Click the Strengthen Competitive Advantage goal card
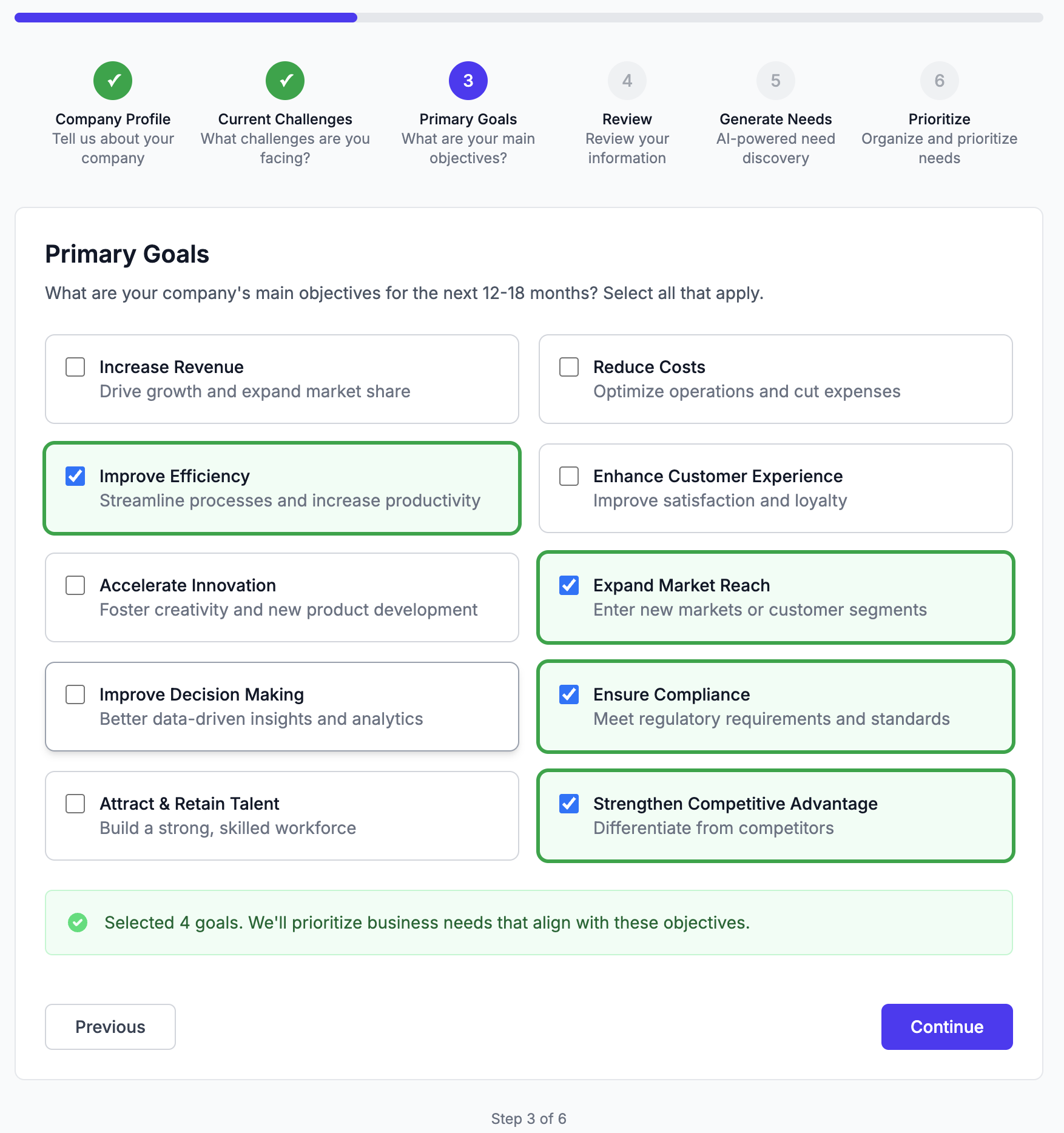 point(776,816)
